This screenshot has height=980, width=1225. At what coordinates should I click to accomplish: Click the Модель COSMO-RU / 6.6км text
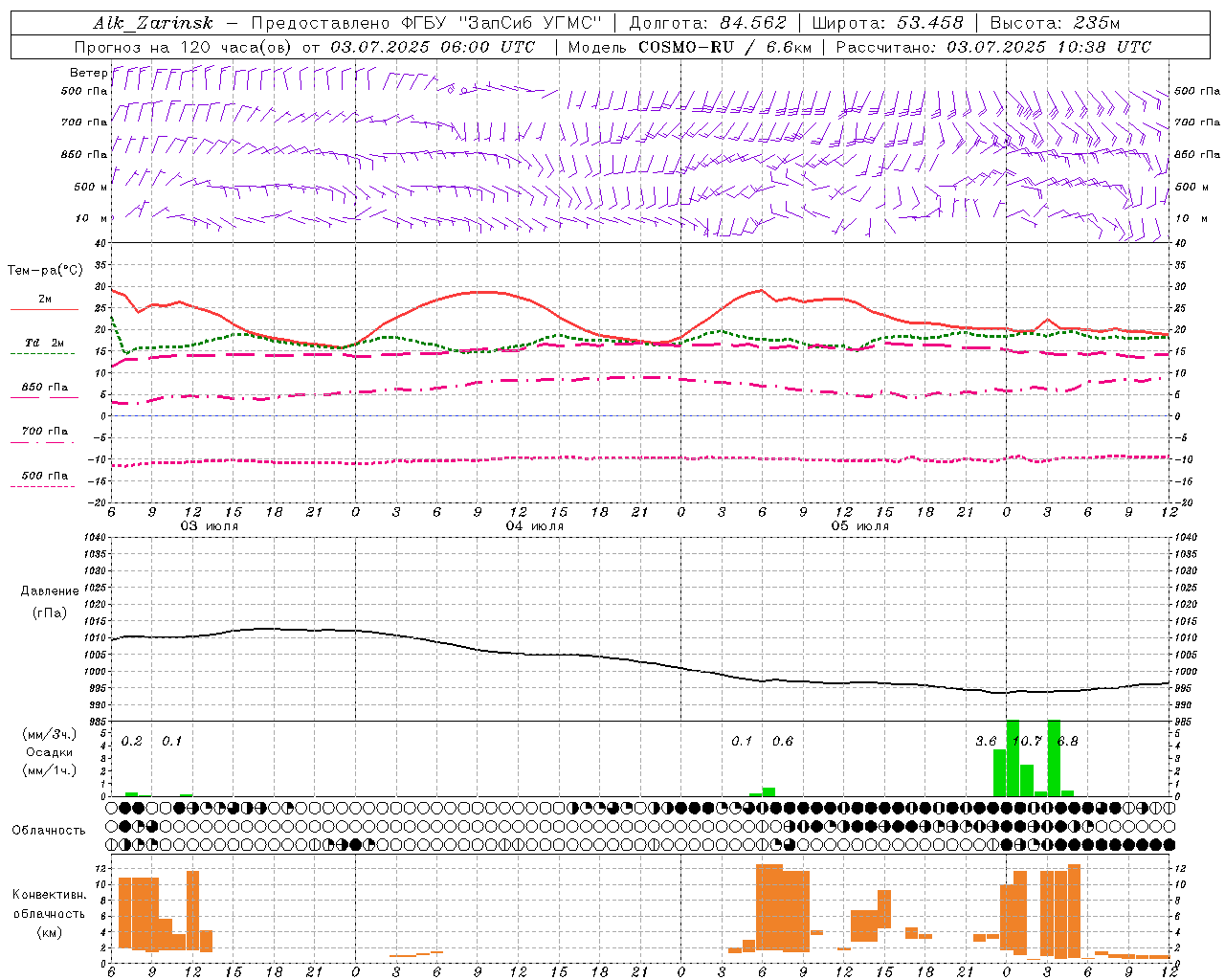[689, 47]
